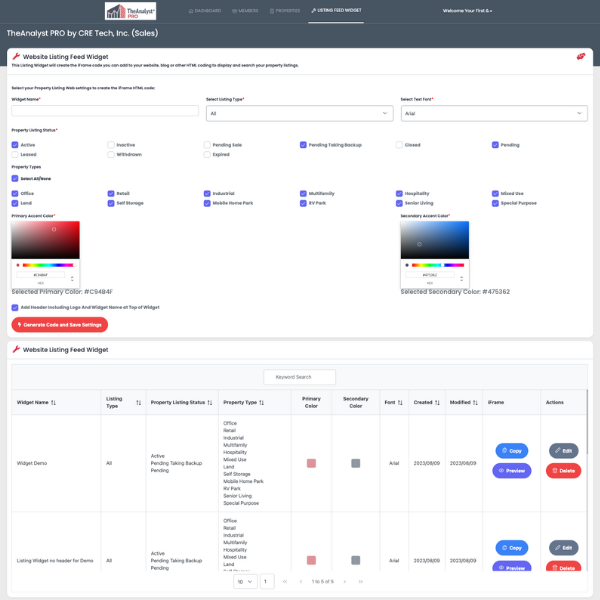Uncheck the Hospitality property type
Viewport: 600px width, 600px height.
tap(399, 193)
